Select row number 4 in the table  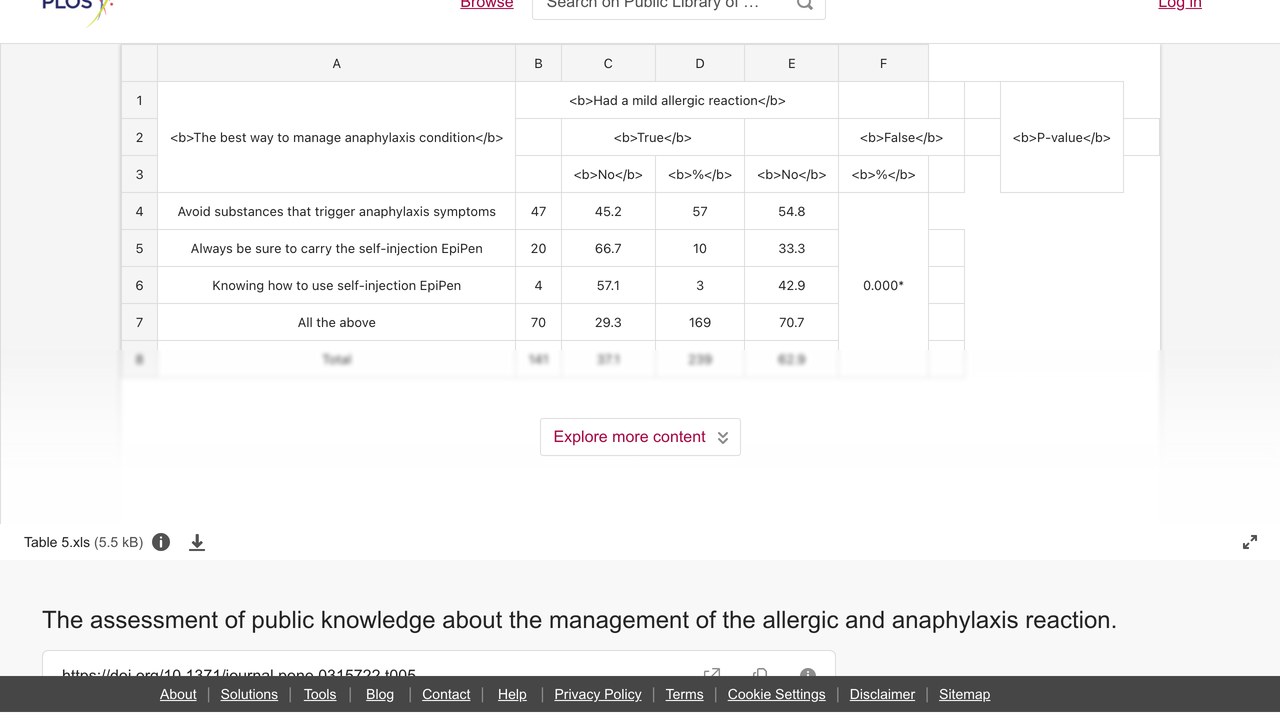(x=139, y=211)
